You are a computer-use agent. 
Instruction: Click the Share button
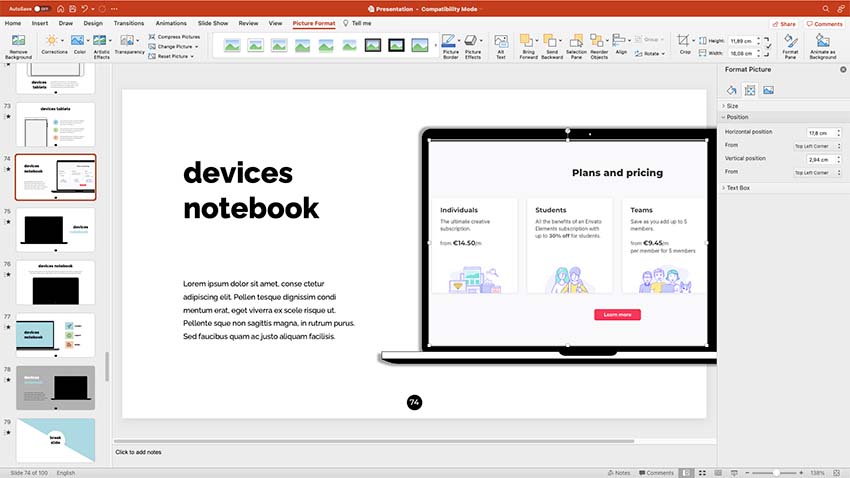[784, 24]
